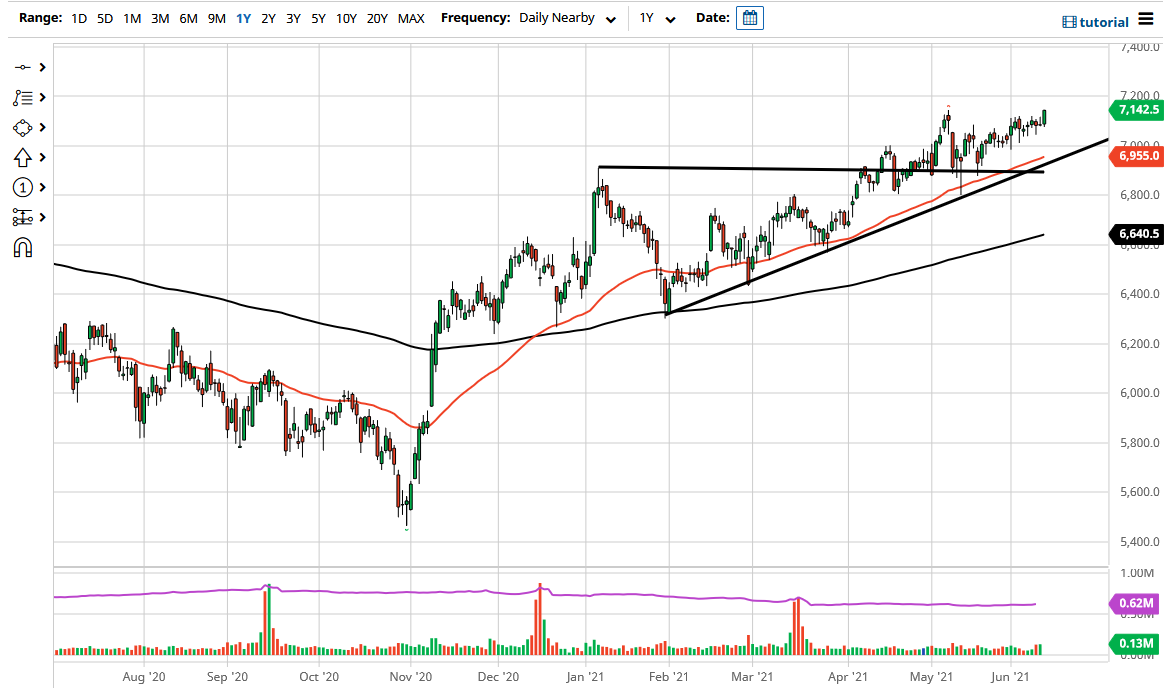Open the measurement tool

coord(25,217)
